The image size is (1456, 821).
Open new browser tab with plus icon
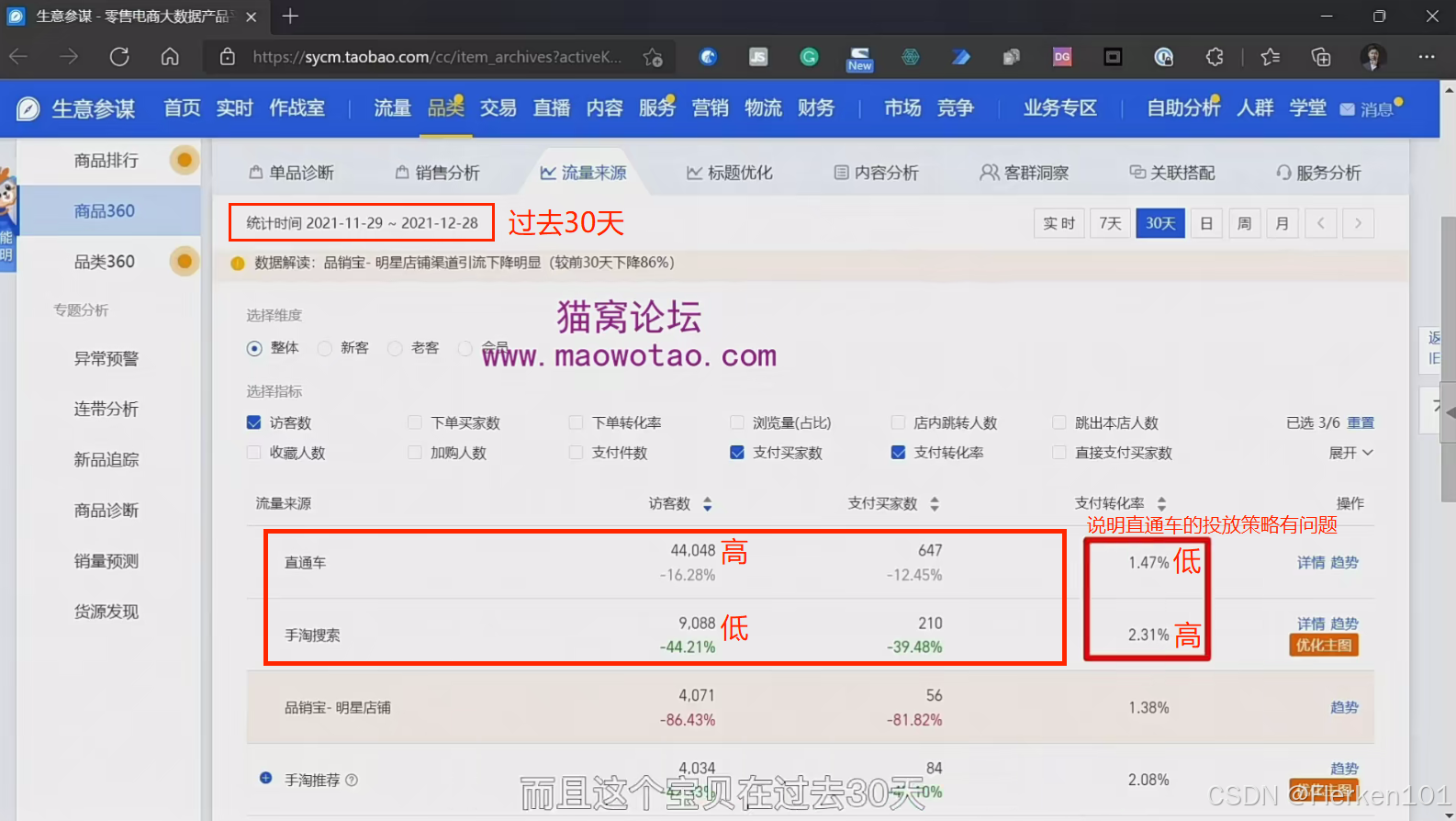click(x=290, y=16)
